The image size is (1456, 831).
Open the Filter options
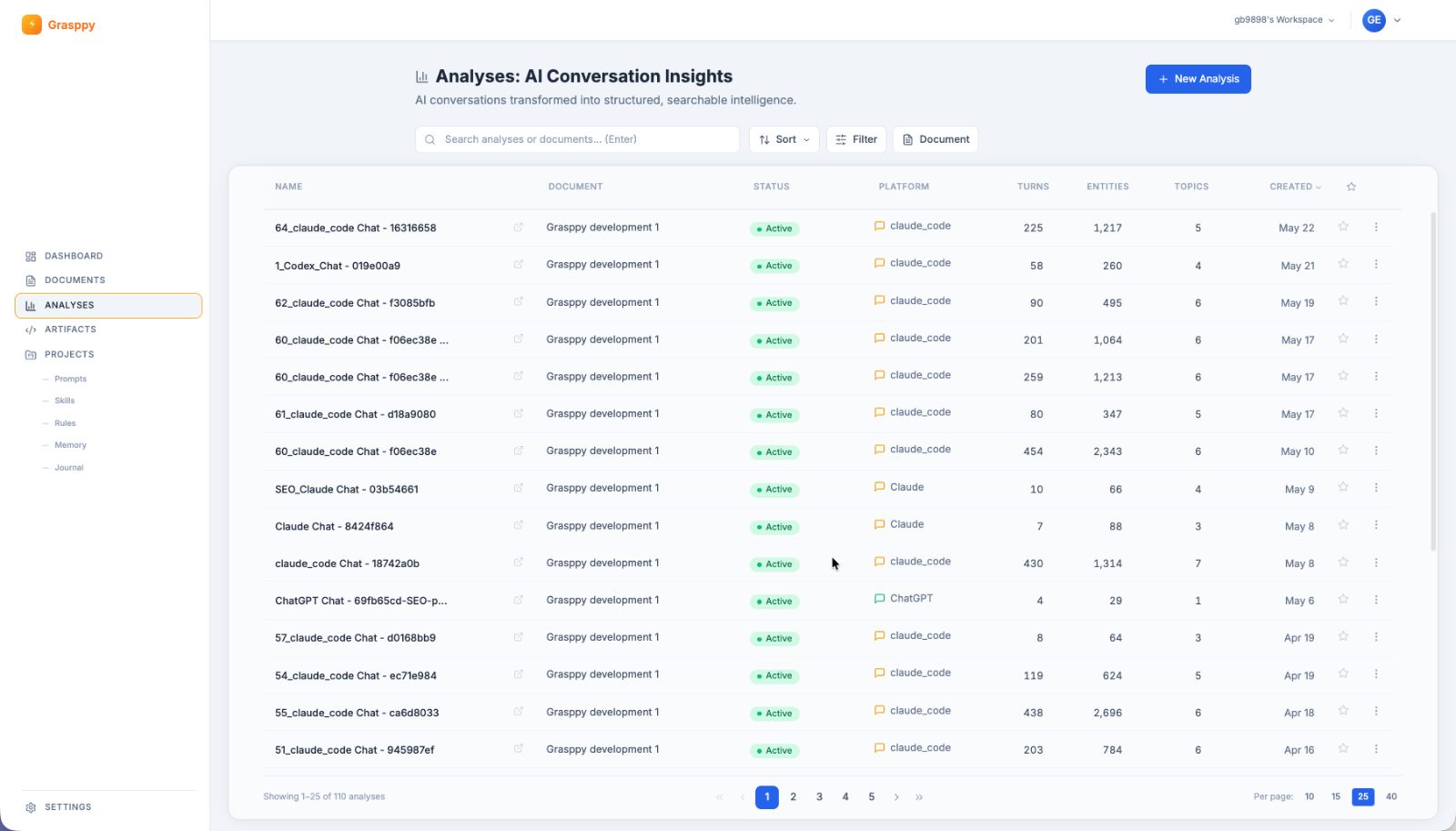point(856,139)
